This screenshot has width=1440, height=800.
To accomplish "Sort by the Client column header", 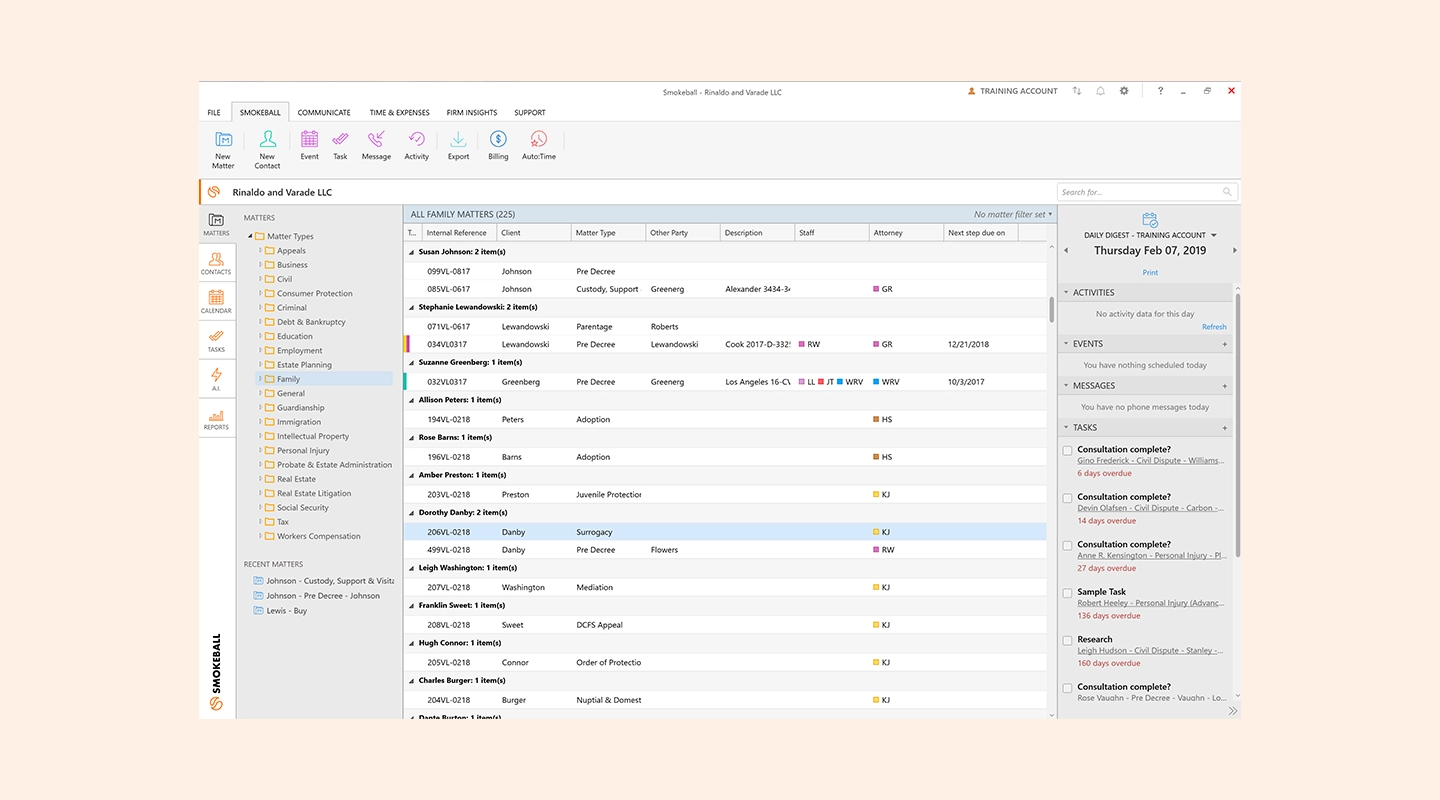I will [x=534, y=233].
